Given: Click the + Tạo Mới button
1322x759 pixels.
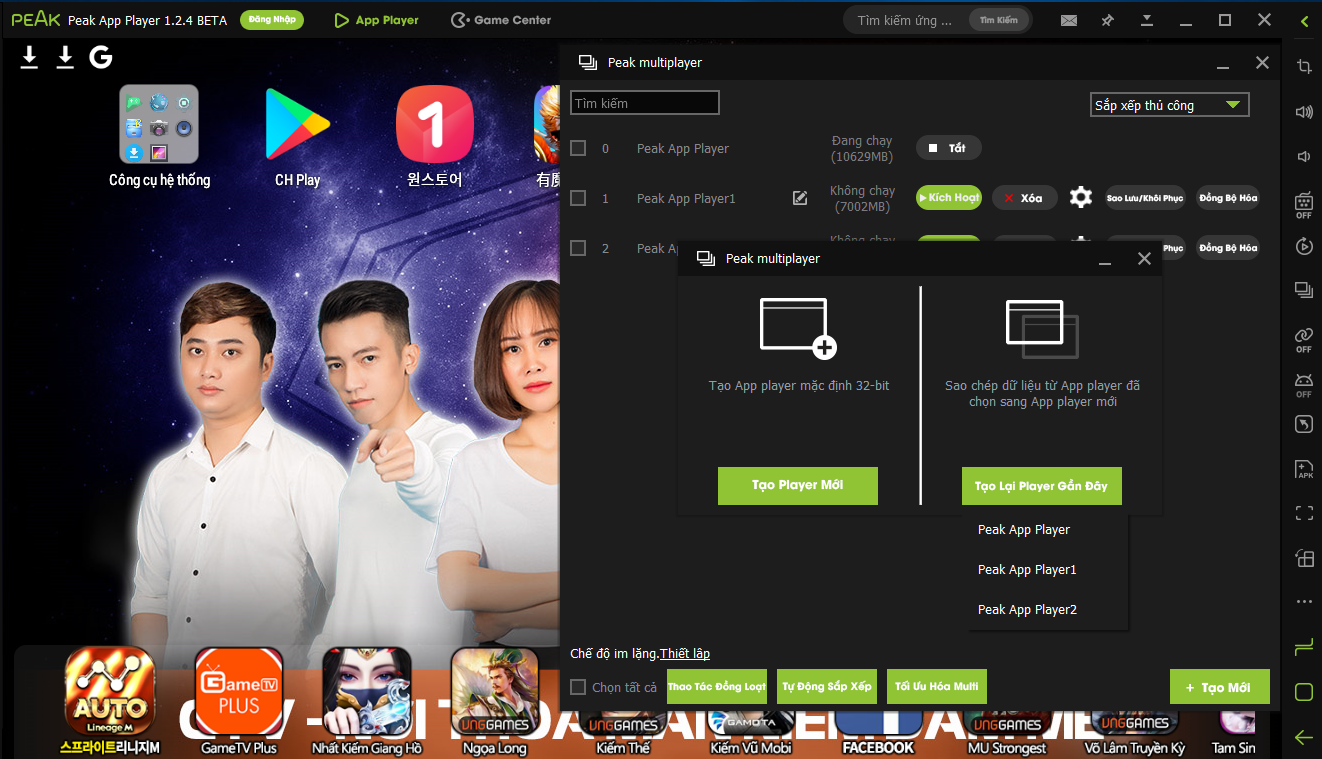Looking at the screenshot, I should [x=1219, y=687].
